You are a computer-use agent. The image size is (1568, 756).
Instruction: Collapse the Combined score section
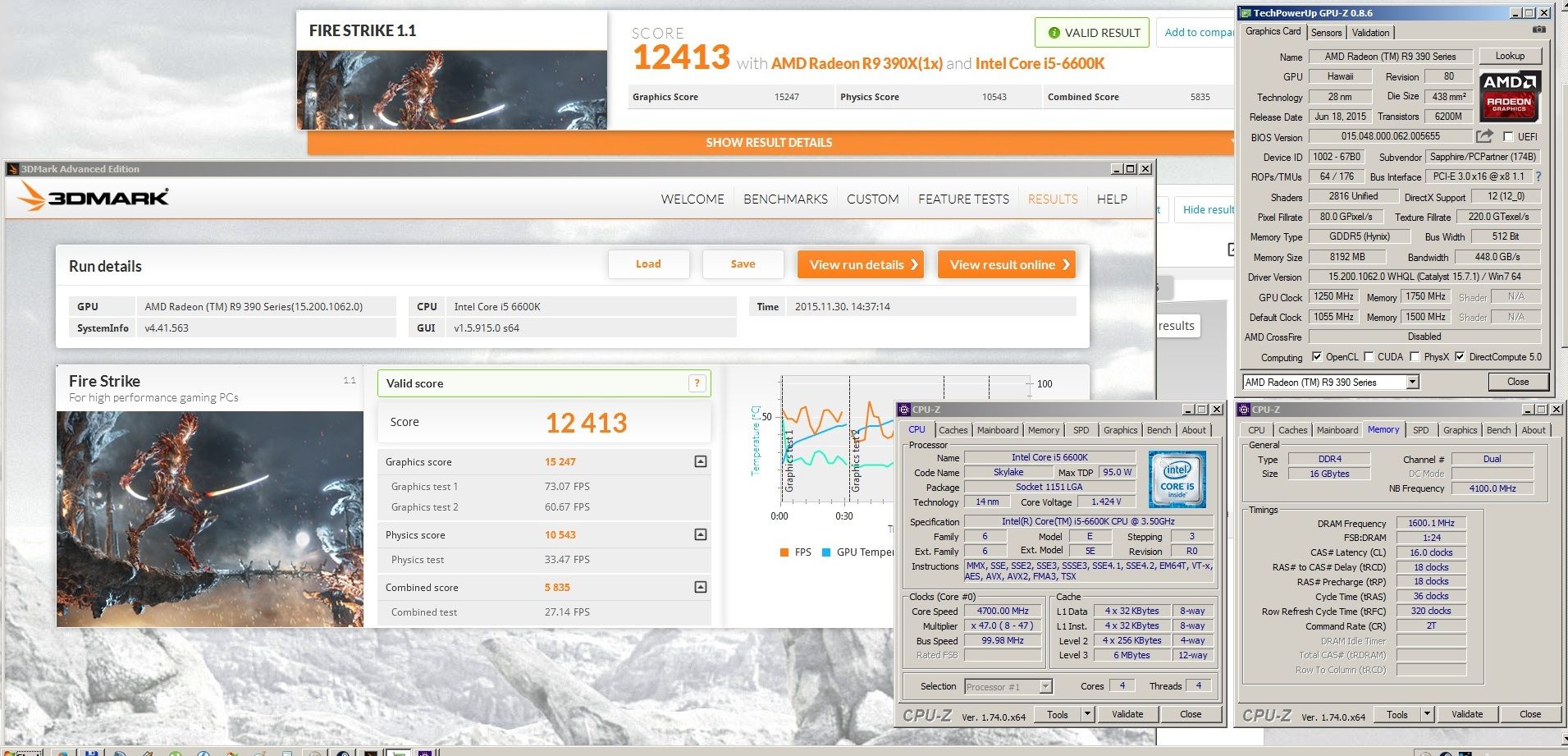[700, 587]
